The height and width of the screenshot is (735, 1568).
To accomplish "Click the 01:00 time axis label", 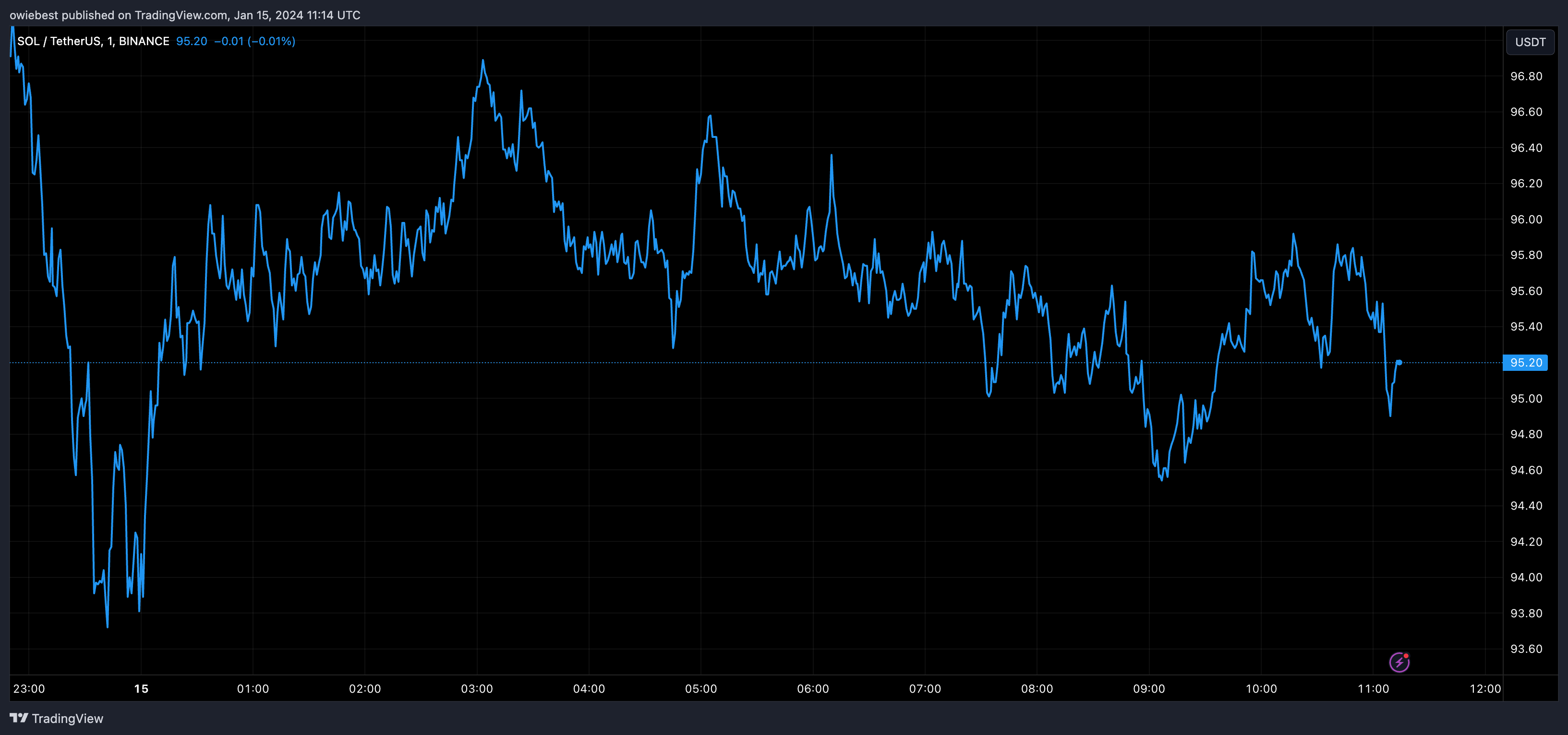I will (253, 689).
